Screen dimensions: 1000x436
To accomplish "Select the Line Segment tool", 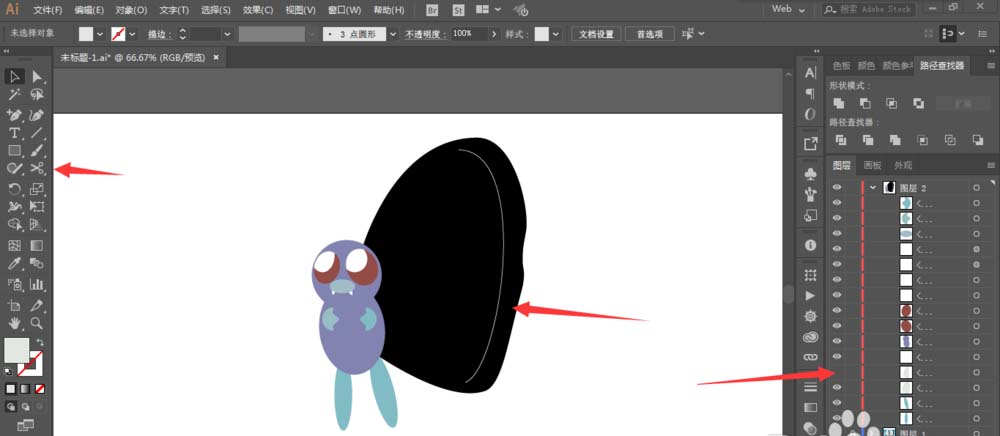I will (37, 133).
